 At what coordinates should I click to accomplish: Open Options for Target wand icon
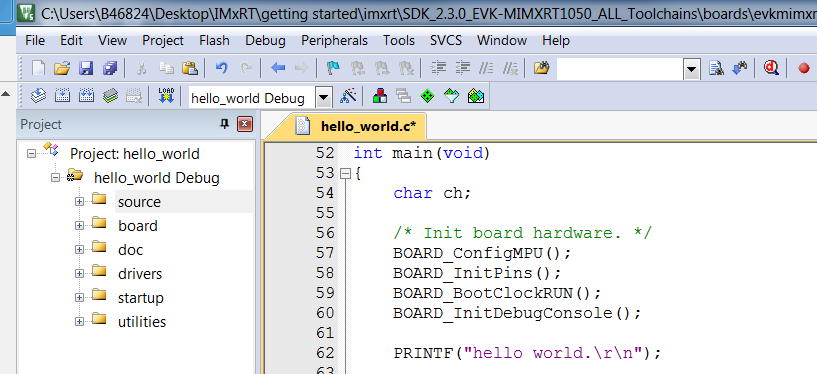click(x=348, y=96)
